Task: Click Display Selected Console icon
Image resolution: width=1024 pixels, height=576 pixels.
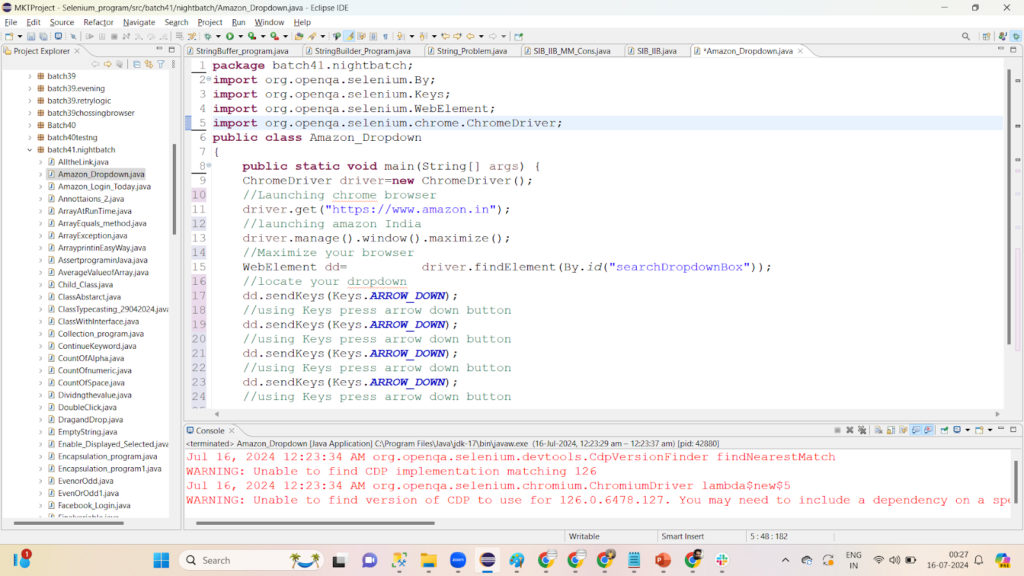Action: [x=957, y=430]
